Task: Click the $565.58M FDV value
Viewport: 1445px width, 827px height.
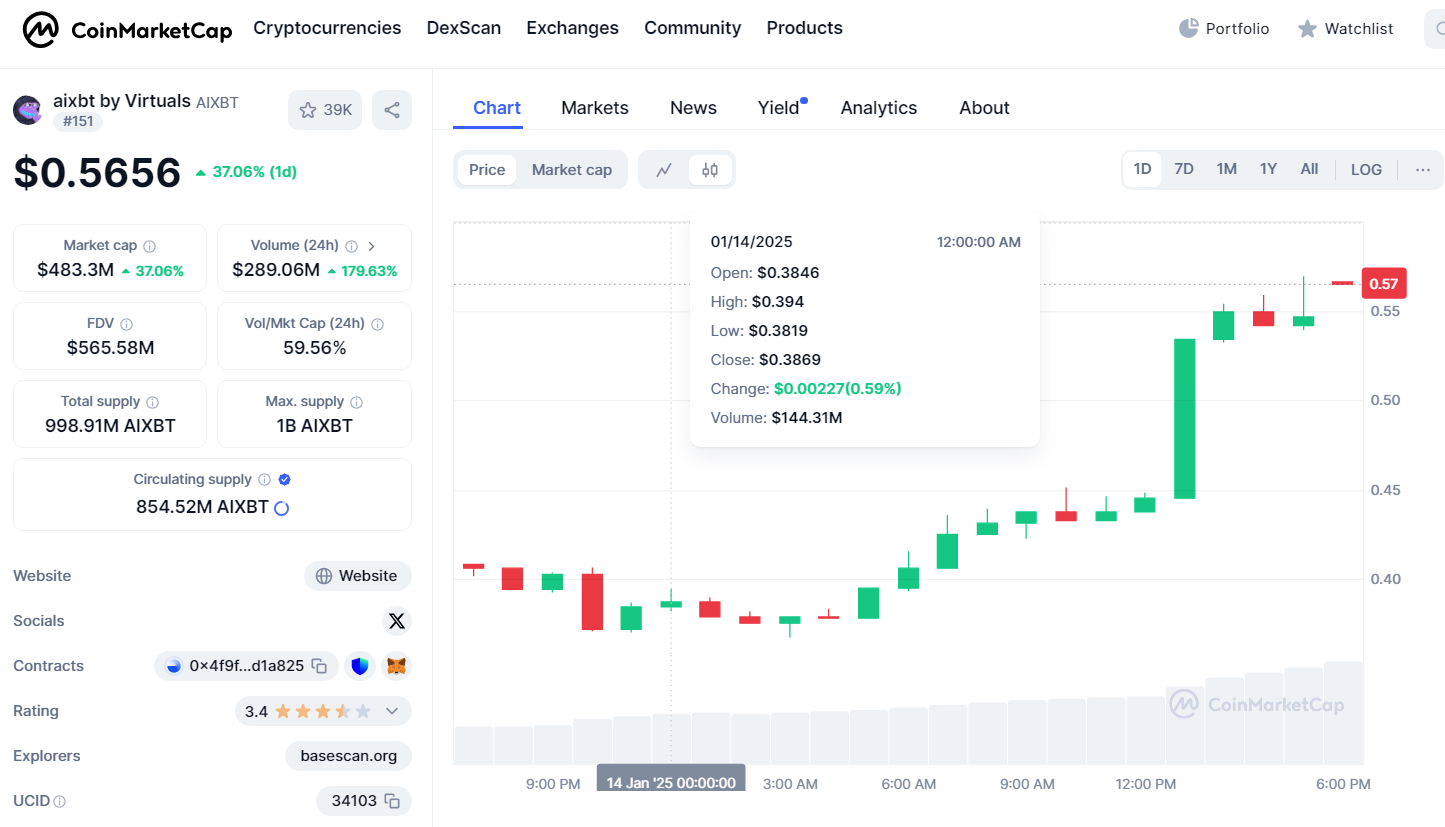Action: (x=110, y=348)
